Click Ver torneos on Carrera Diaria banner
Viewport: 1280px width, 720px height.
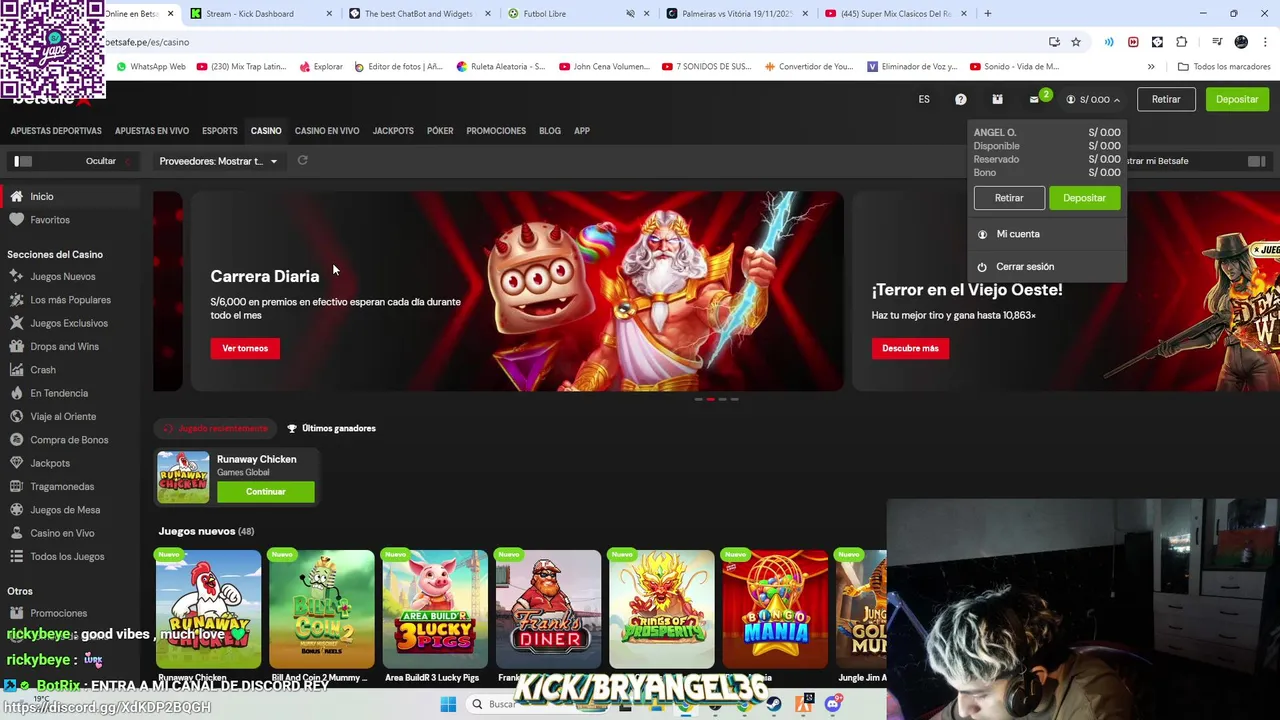click(245, 348)
